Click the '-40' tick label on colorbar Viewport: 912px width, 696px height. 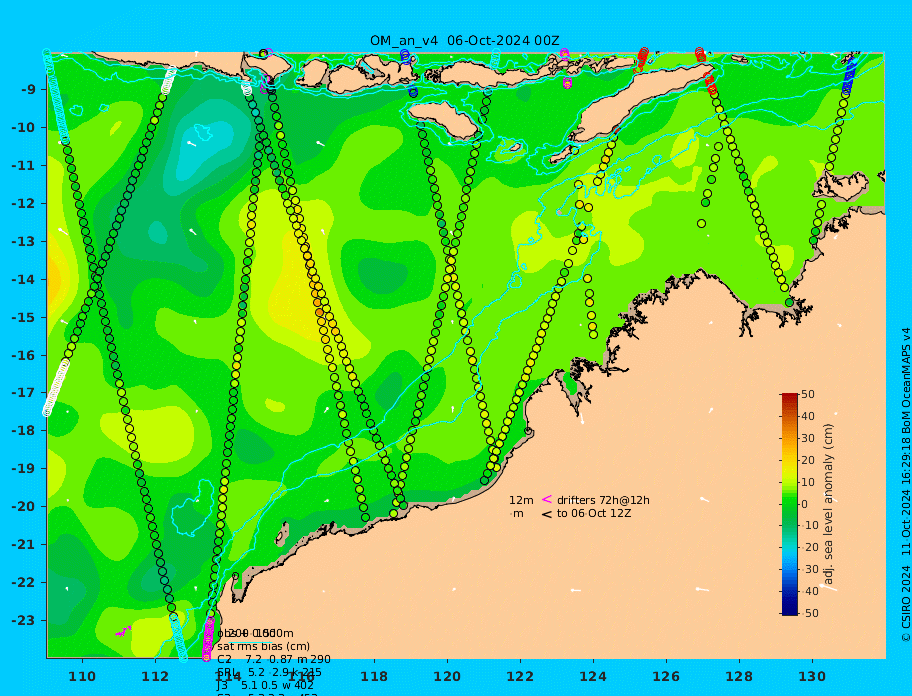[x=809, y=591]
